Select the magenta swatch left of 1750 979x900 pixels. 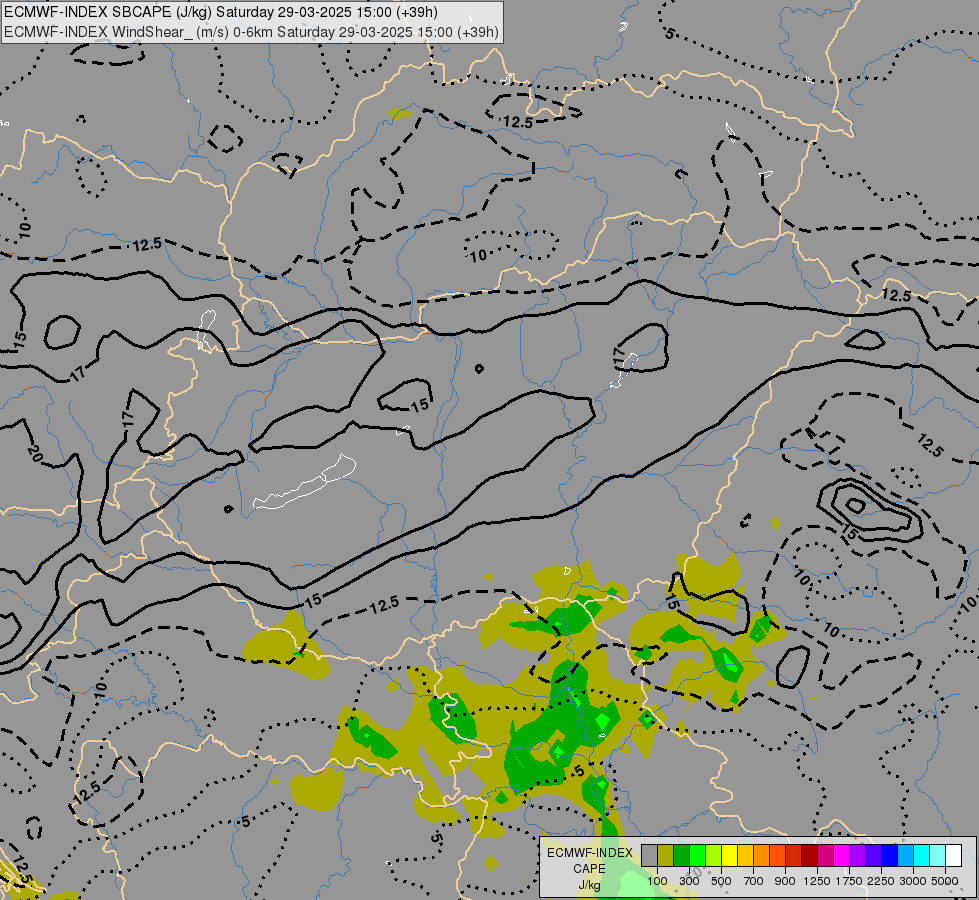842,855
